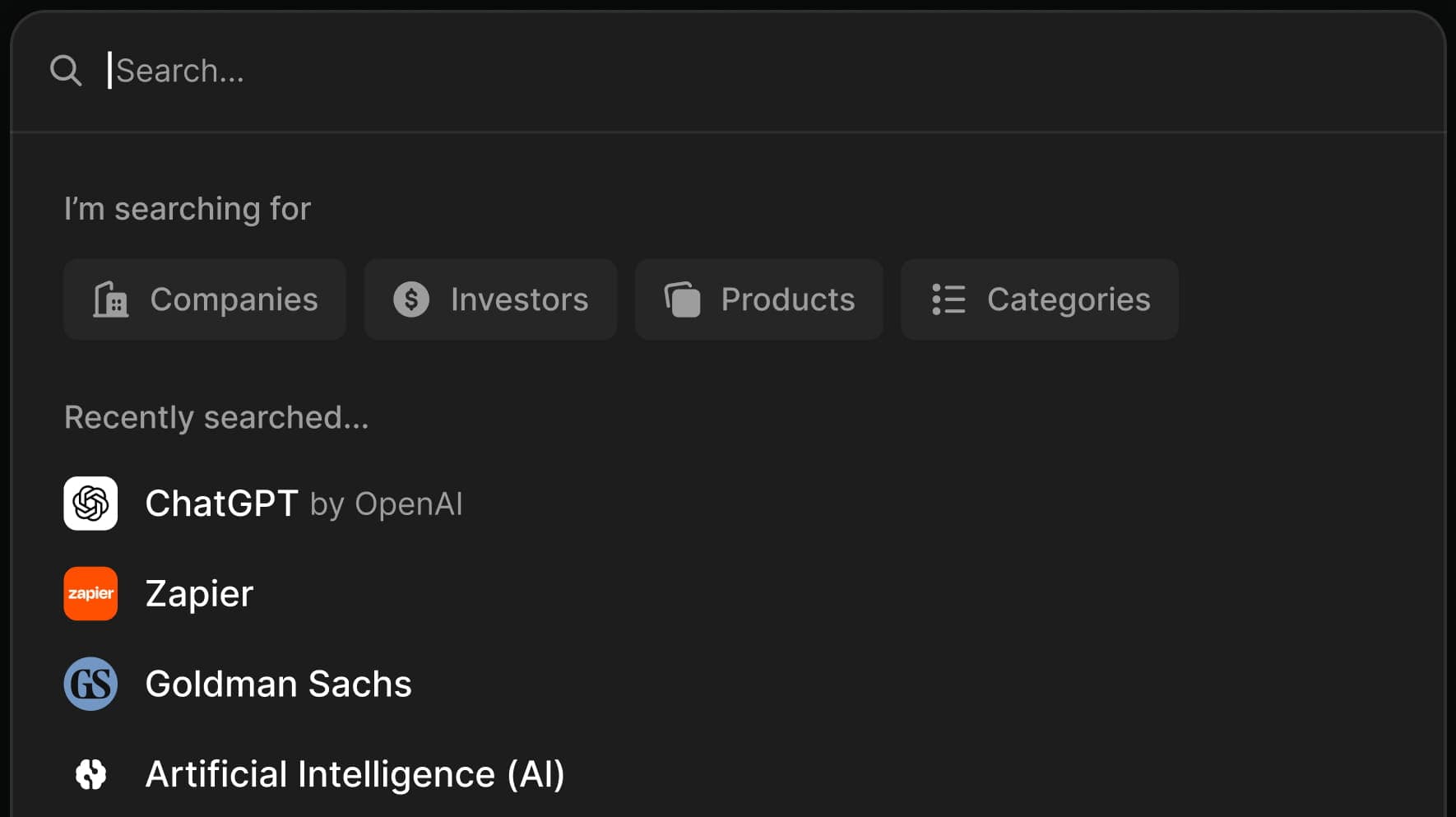Open the Zapier recent search result

199,593
